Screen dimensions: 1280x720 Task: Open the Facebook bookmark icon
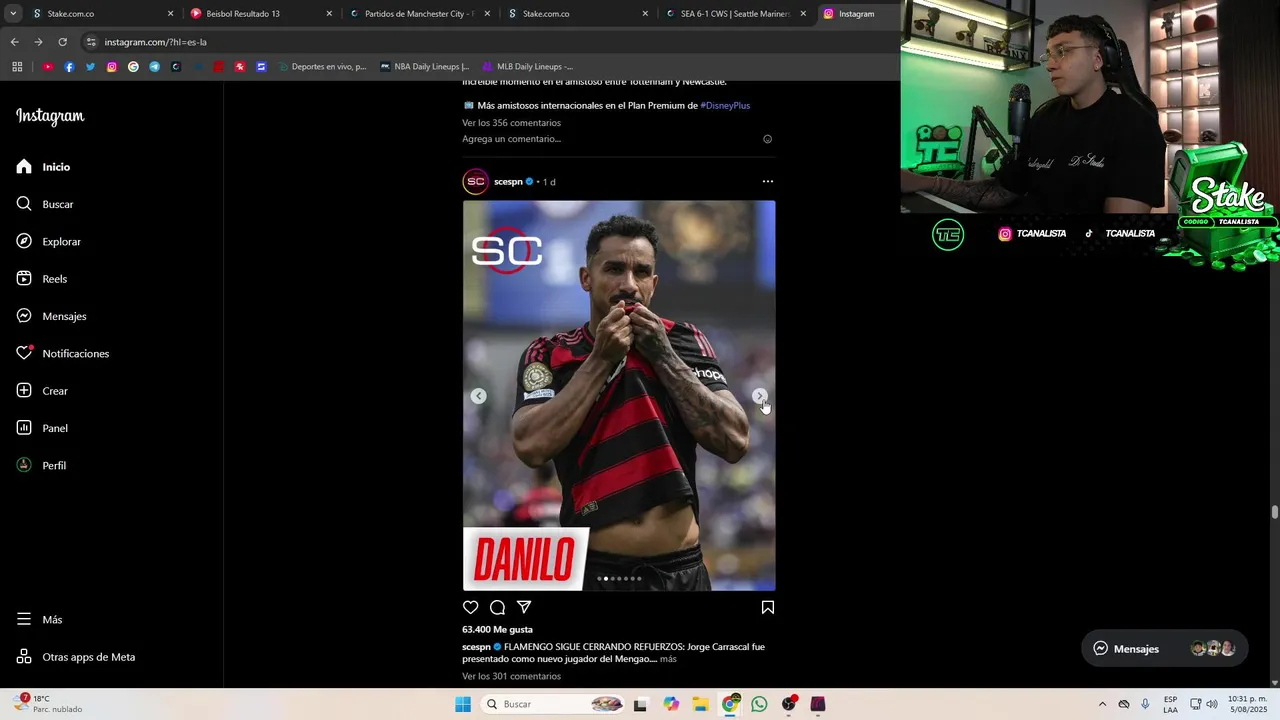click(69, 67)
